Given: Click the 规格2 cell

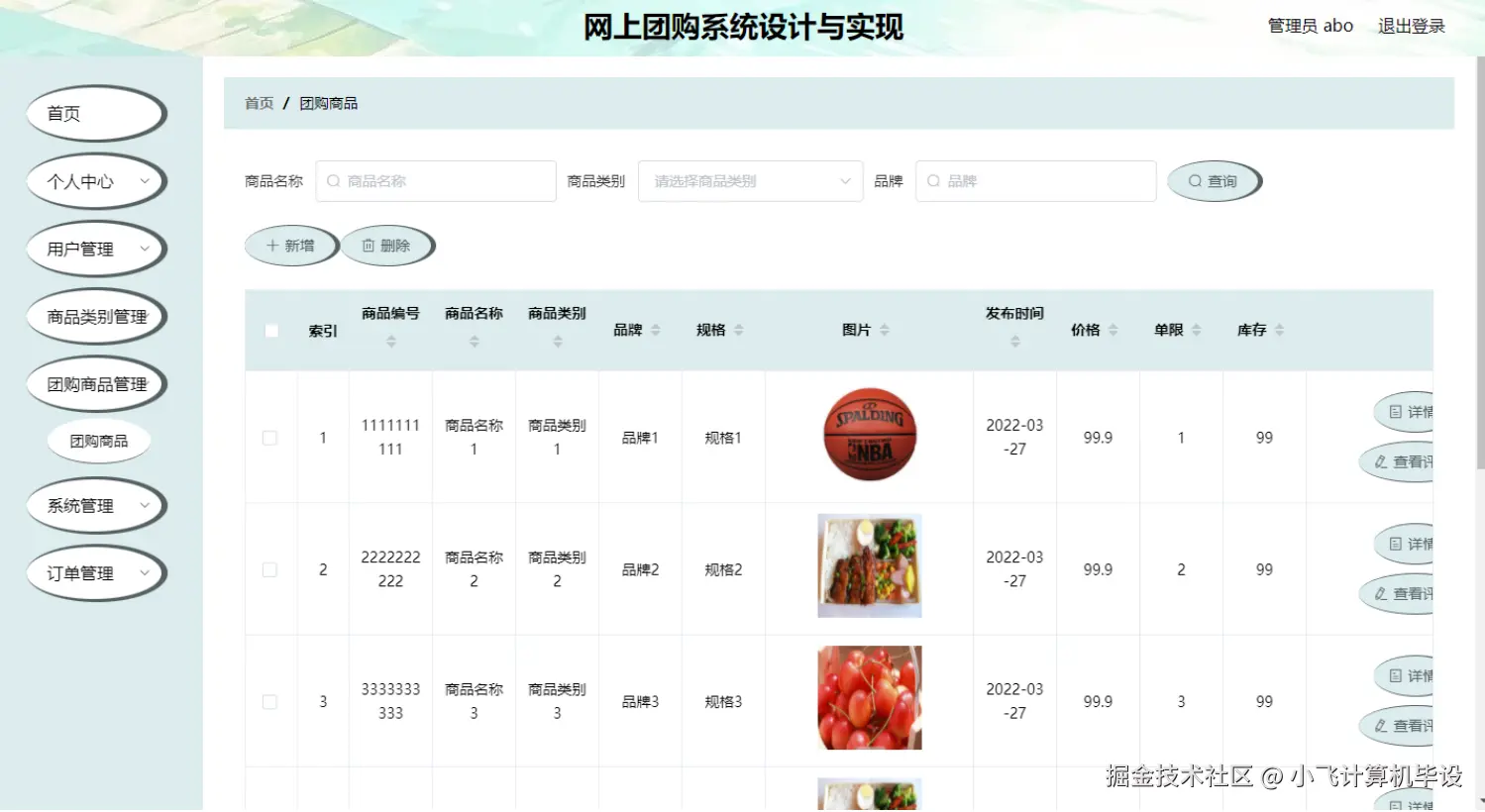Looking at the screenshot, I should (x=723, y=569).
